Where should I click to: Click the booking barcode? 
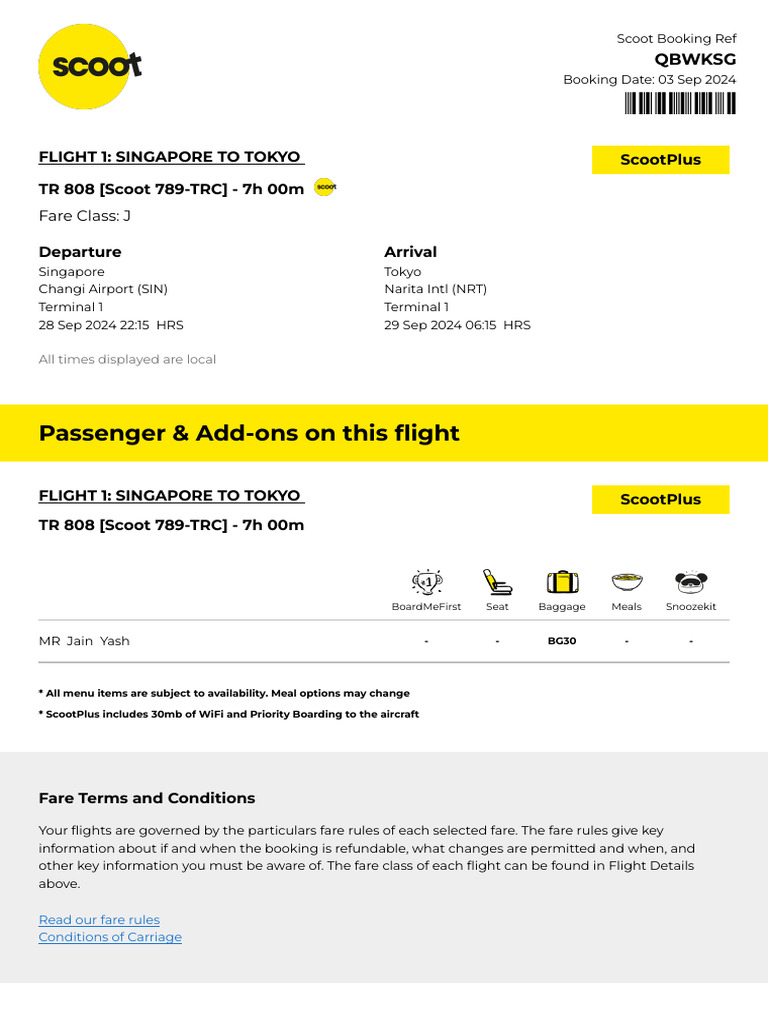point(680,103)
